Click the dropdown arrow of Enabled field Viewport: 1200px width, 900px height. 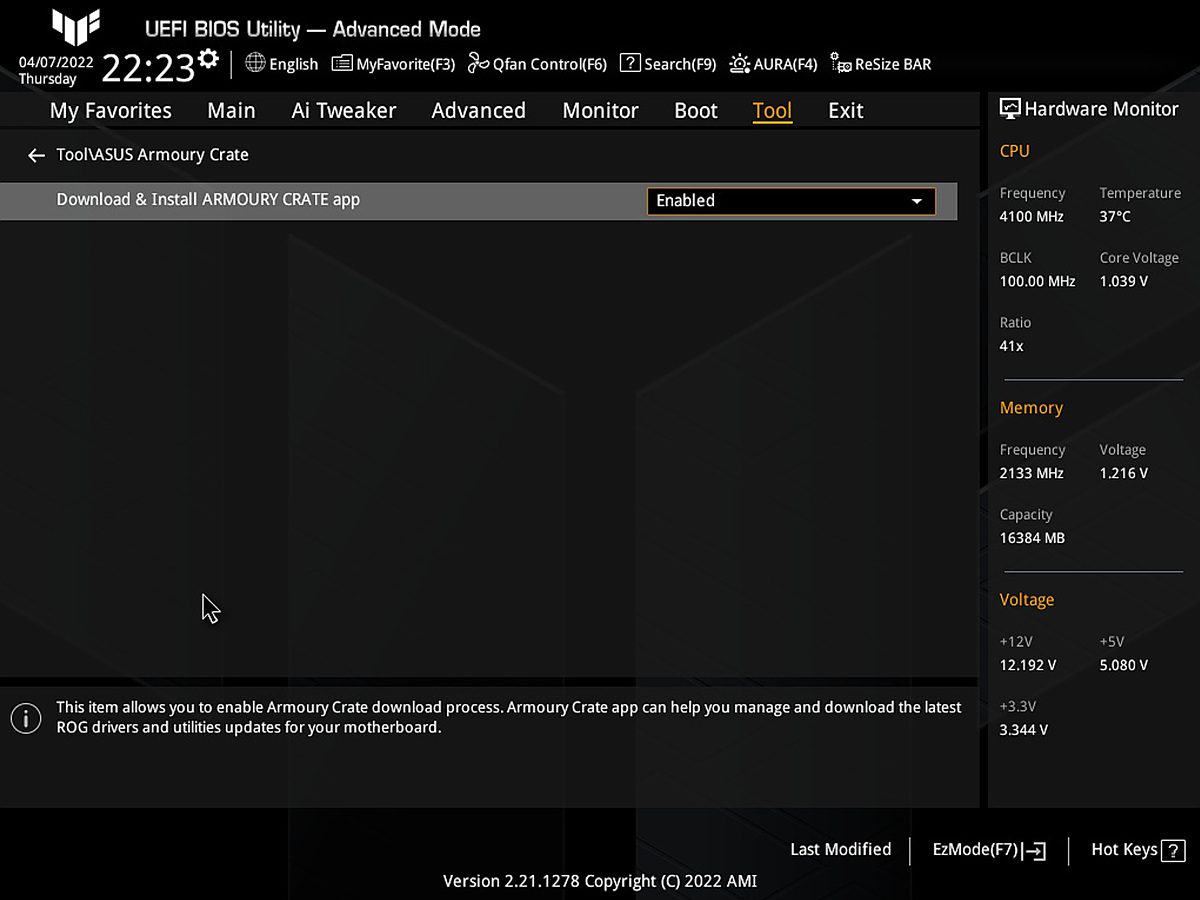916,202
